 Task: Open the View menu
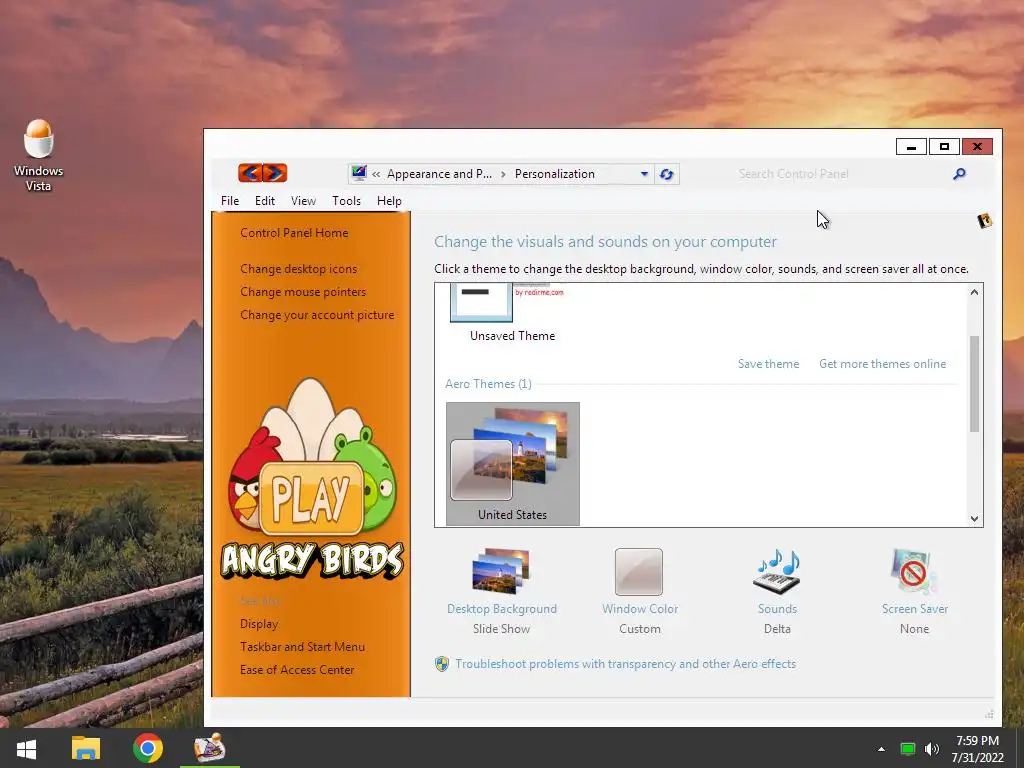coord(303,200)
